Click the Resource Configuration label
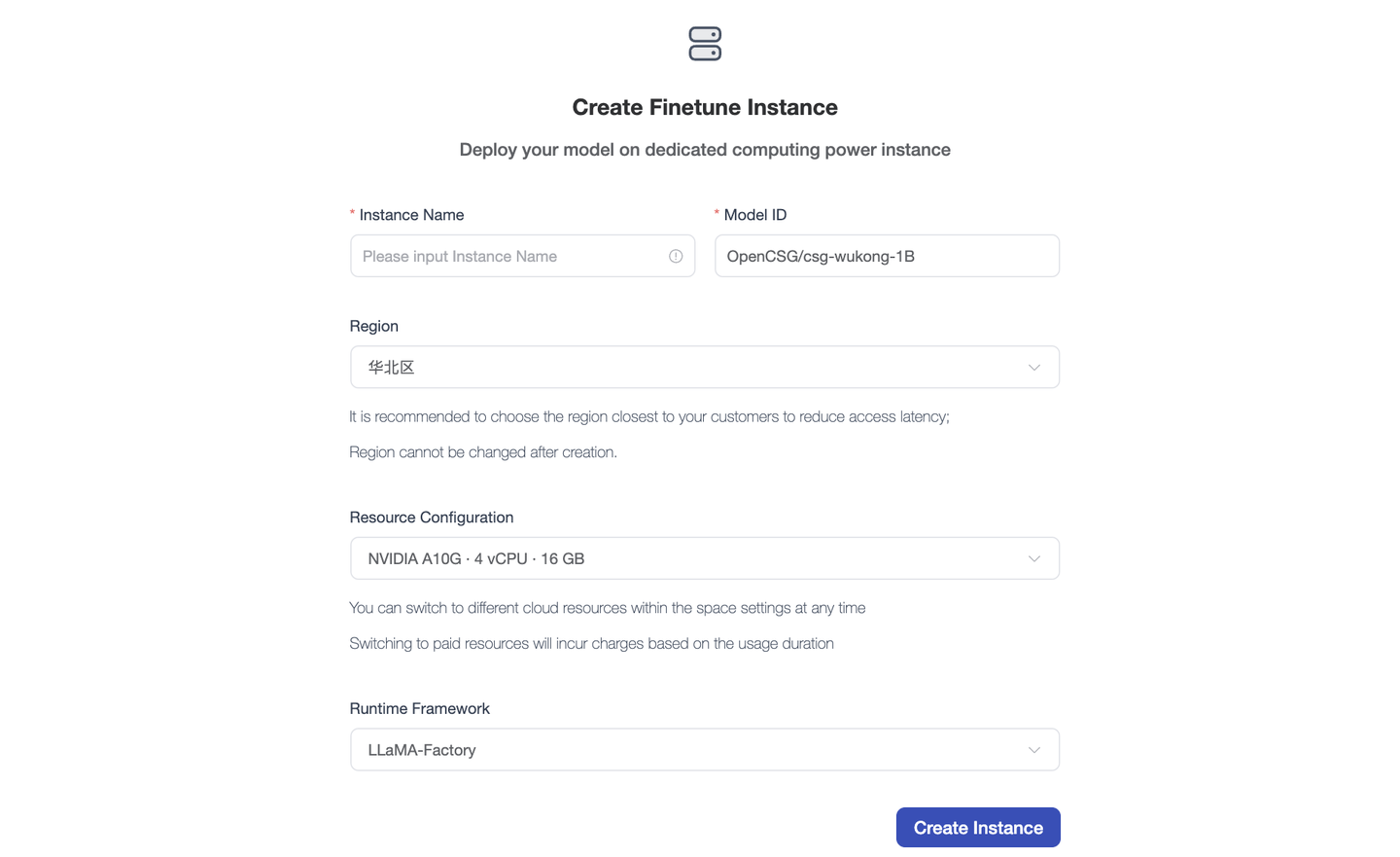Image resolution: width=1400 pixels, height=857 pixels. (432, 518)
